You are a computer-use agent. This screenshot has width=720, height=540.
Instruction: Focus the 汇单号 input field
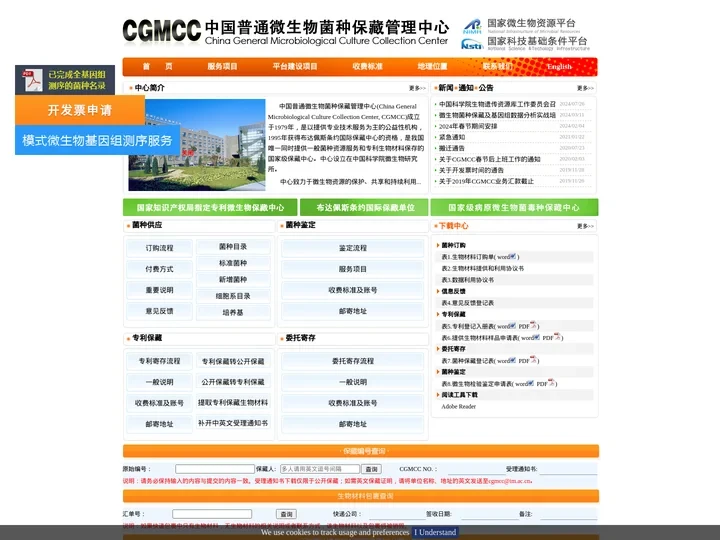coord(212,514)
